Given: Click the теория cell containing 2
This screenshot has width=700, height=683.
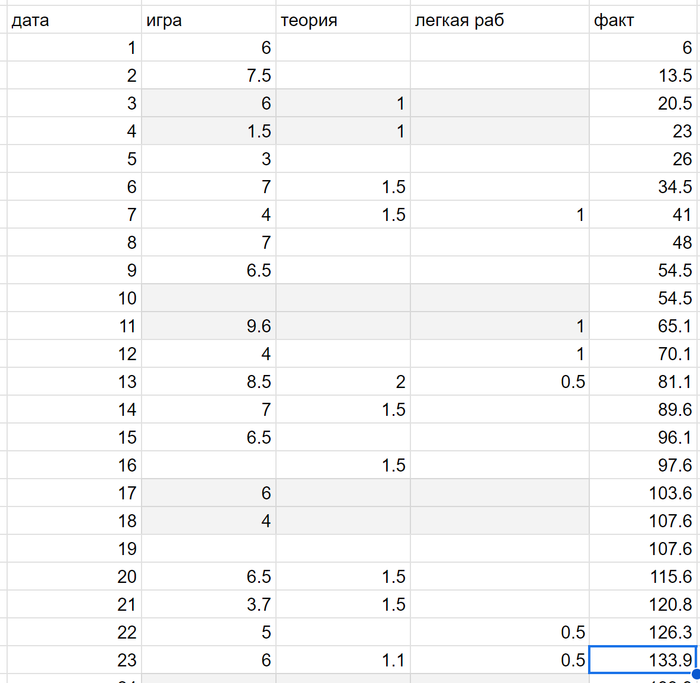Looking at the screenshot, I should click(343, 381).
